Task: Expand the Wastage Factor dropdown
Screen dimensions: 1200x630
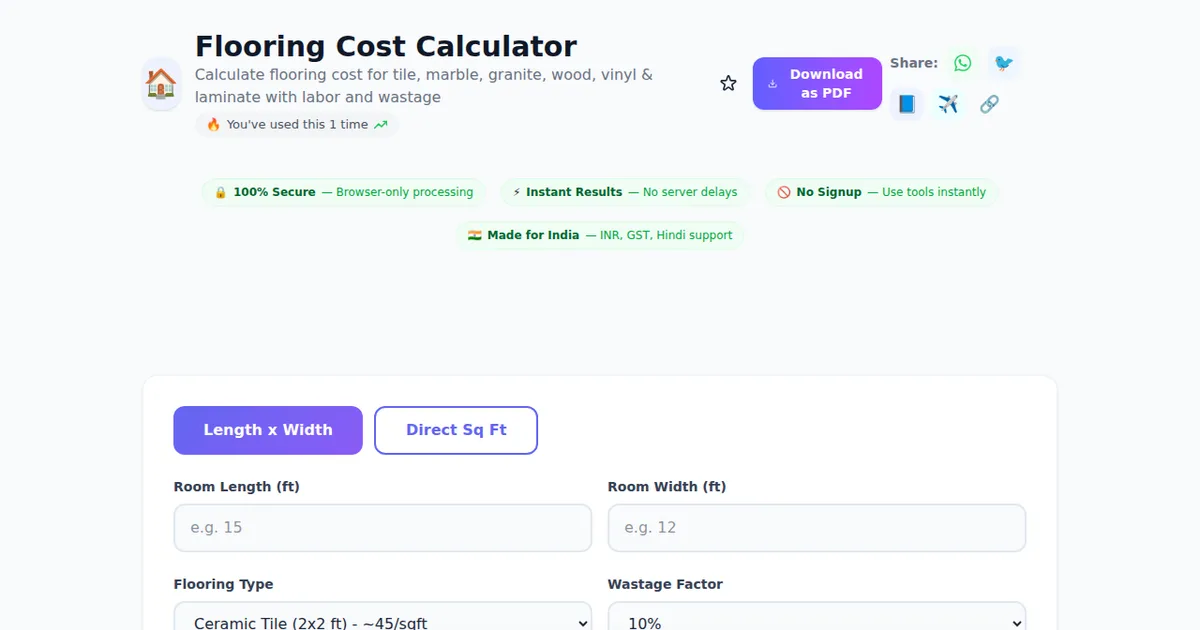Action: click(x=816, y=620)
